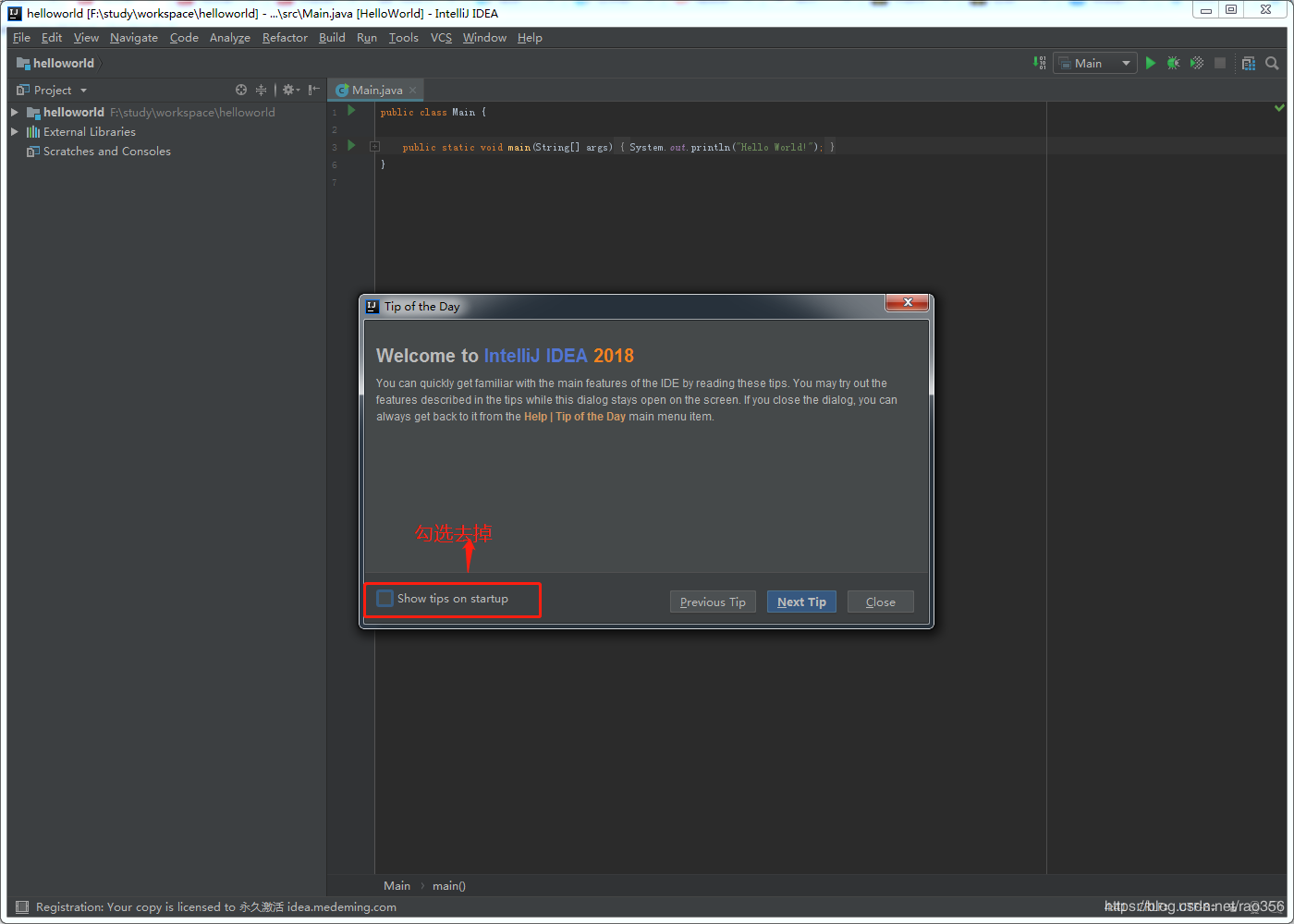This screenshot has height=924, width=1294.
Task: Click the Close button in tip dialog
Action: coord(880,602)
